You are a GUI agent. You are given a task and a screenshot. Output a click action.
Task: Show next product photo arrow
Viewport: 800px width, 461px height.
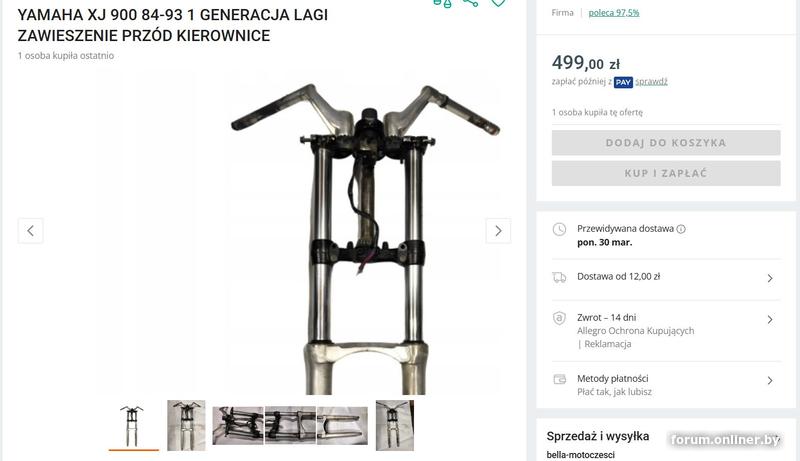[498, 231]
